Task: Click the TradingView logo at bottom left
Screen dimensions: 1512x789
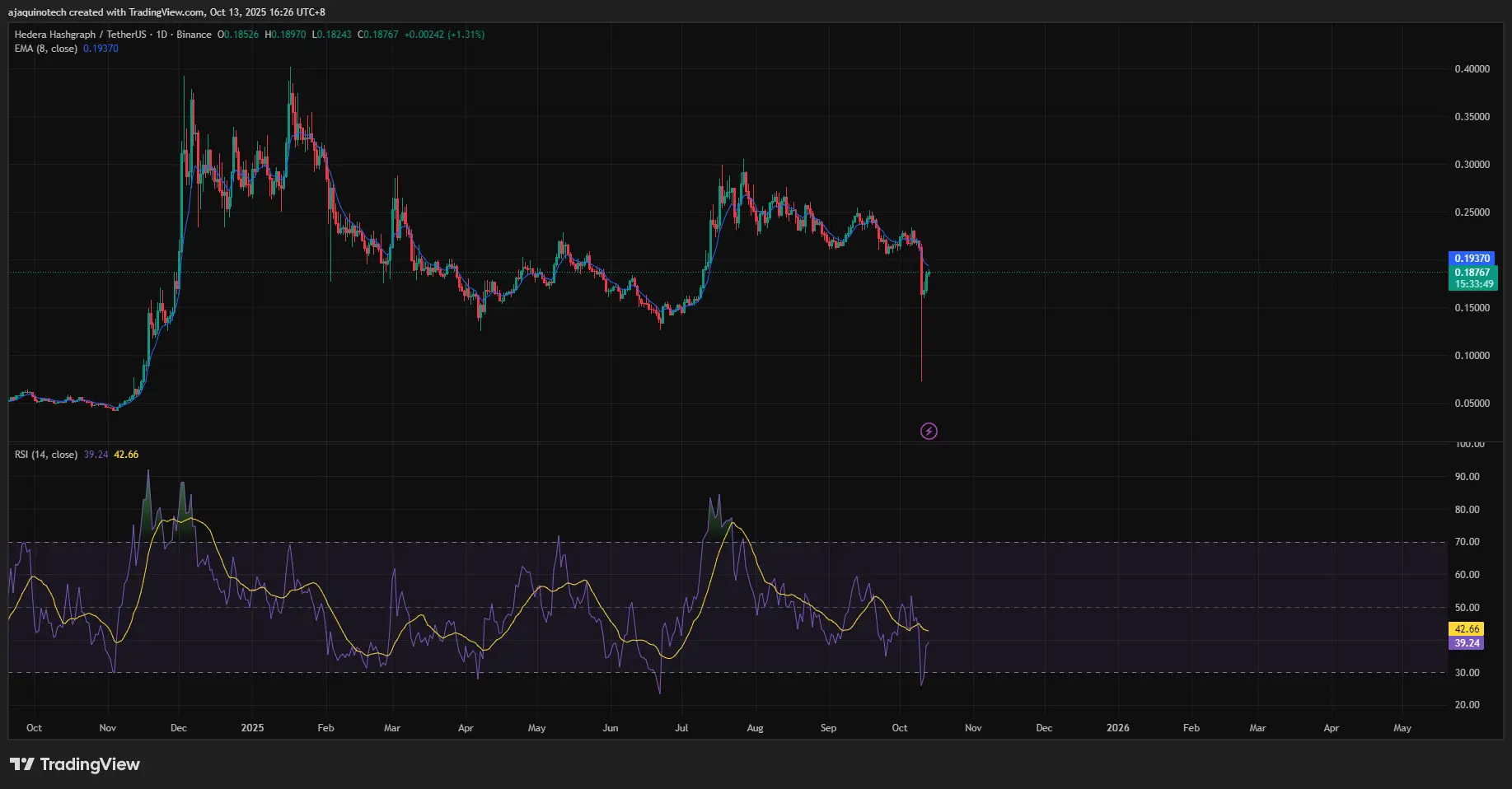Action: [75, 764]
